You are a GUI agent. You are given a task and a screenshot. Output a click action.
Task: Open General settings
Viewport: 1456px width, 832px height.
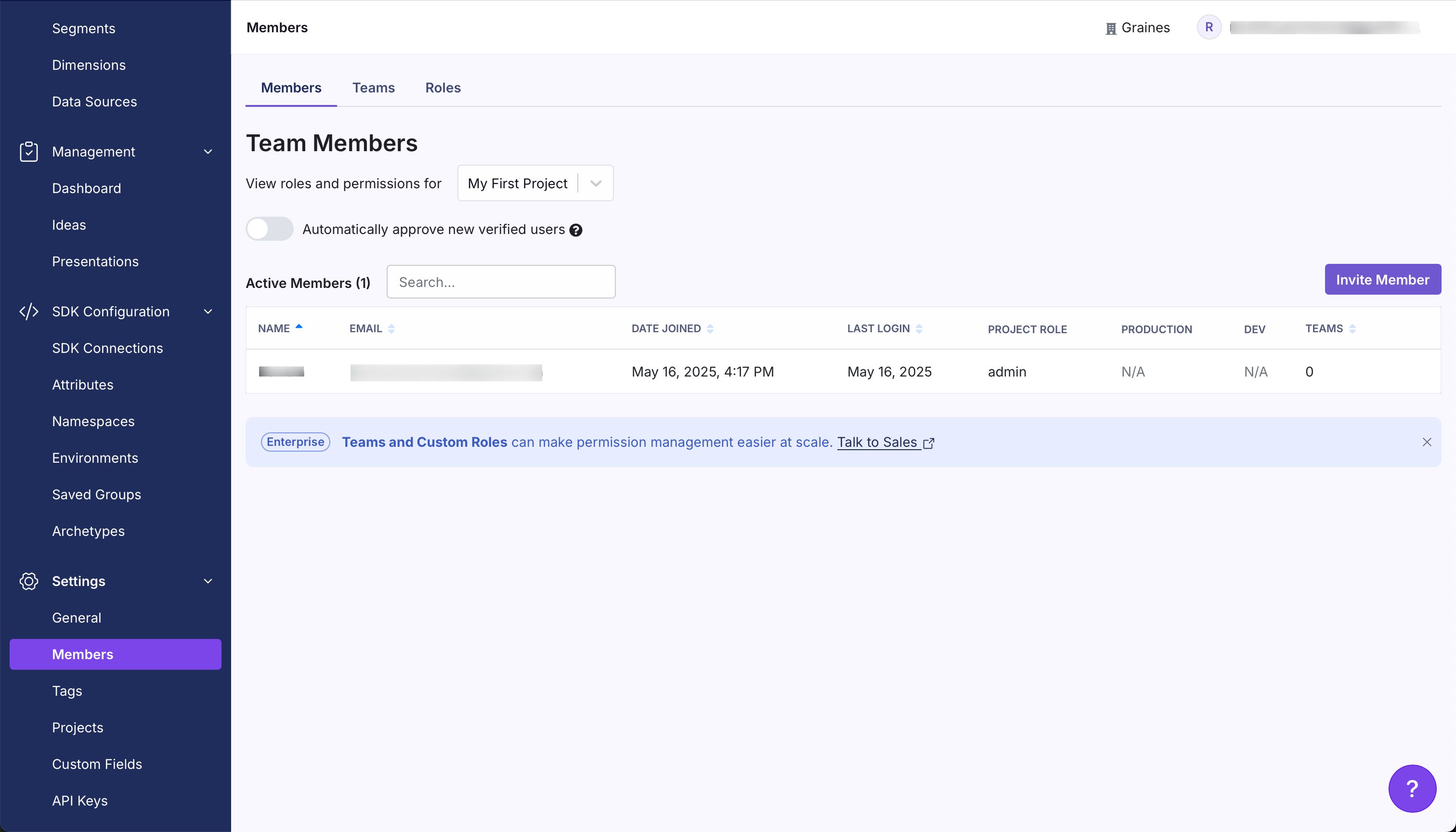(x=76, y=618)
